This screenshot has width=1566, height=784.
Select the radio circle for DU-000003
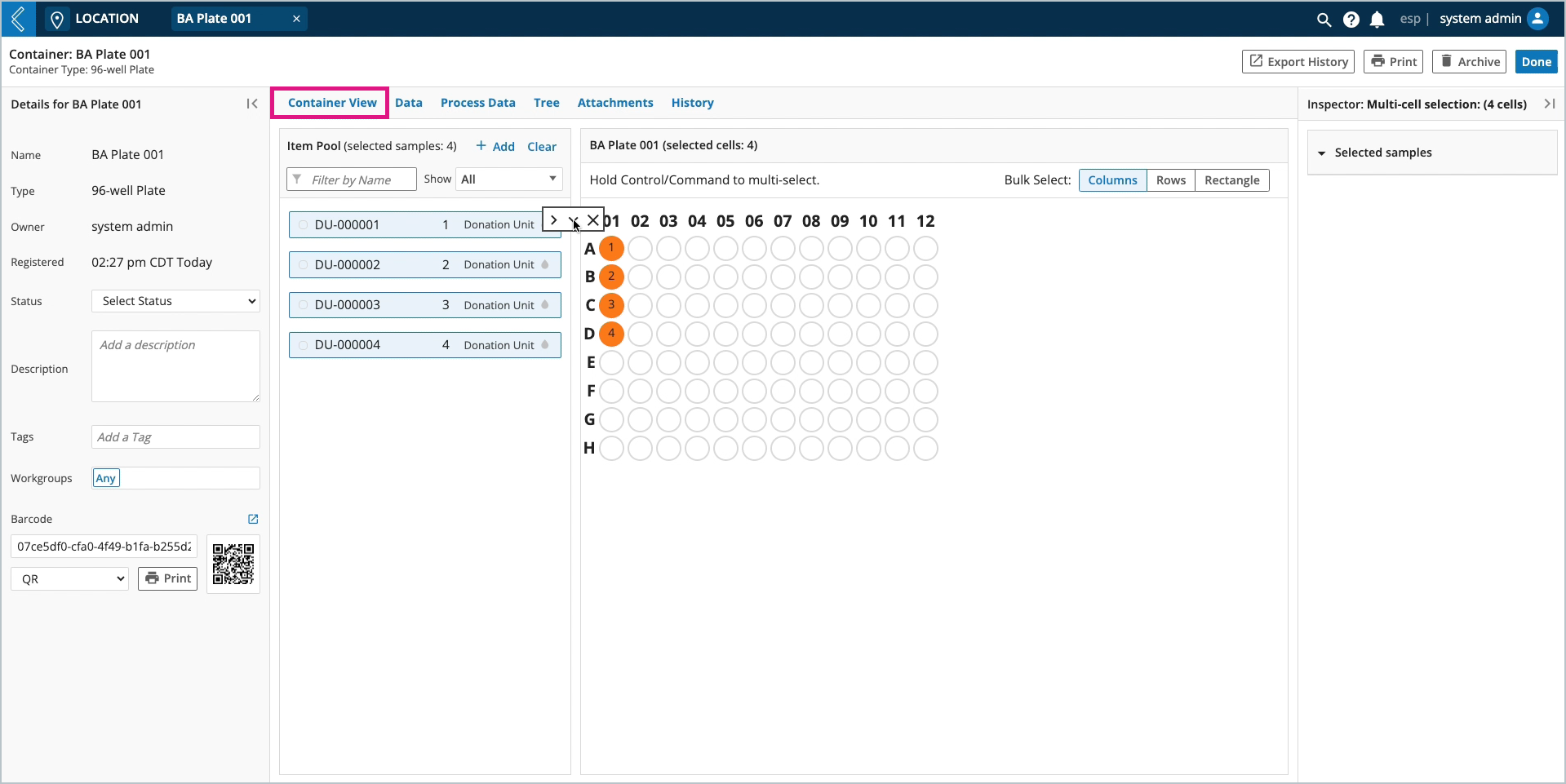click(x=303, y=304)
